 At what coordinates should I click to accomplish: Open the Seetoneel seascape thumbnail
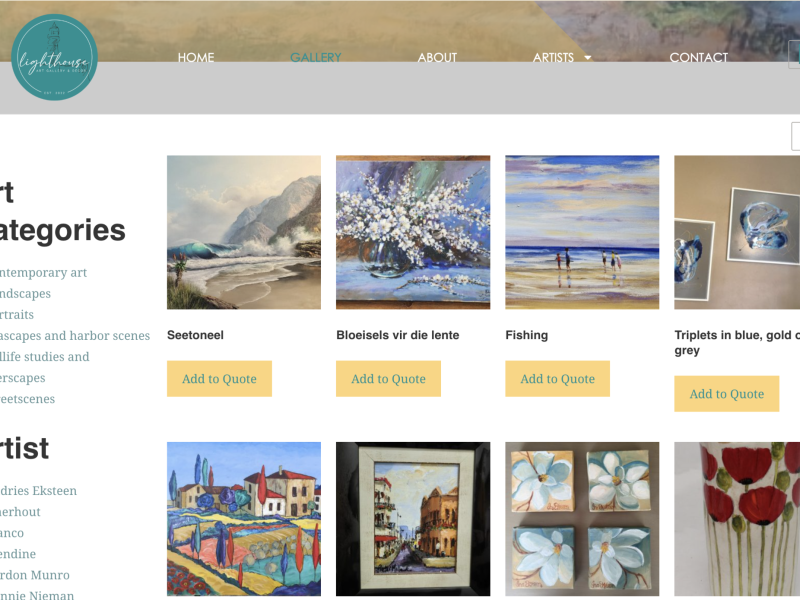244,232
